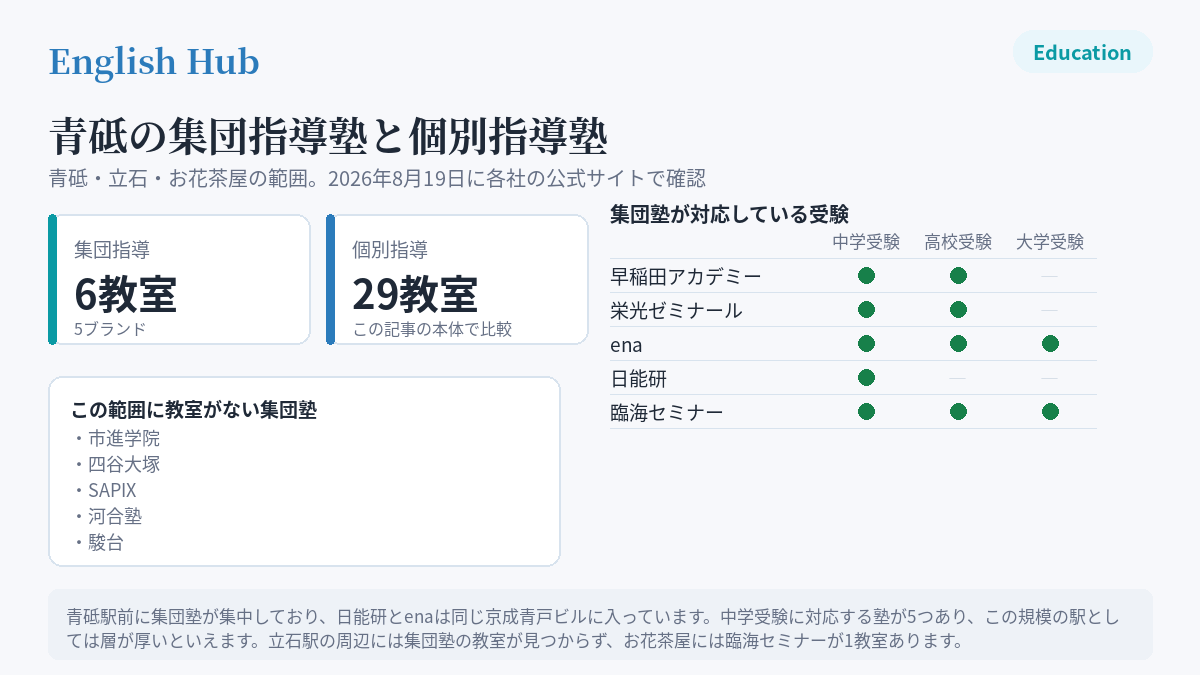Click 栄光ゼミナール's 中学受験 green dot

point(867,310)
